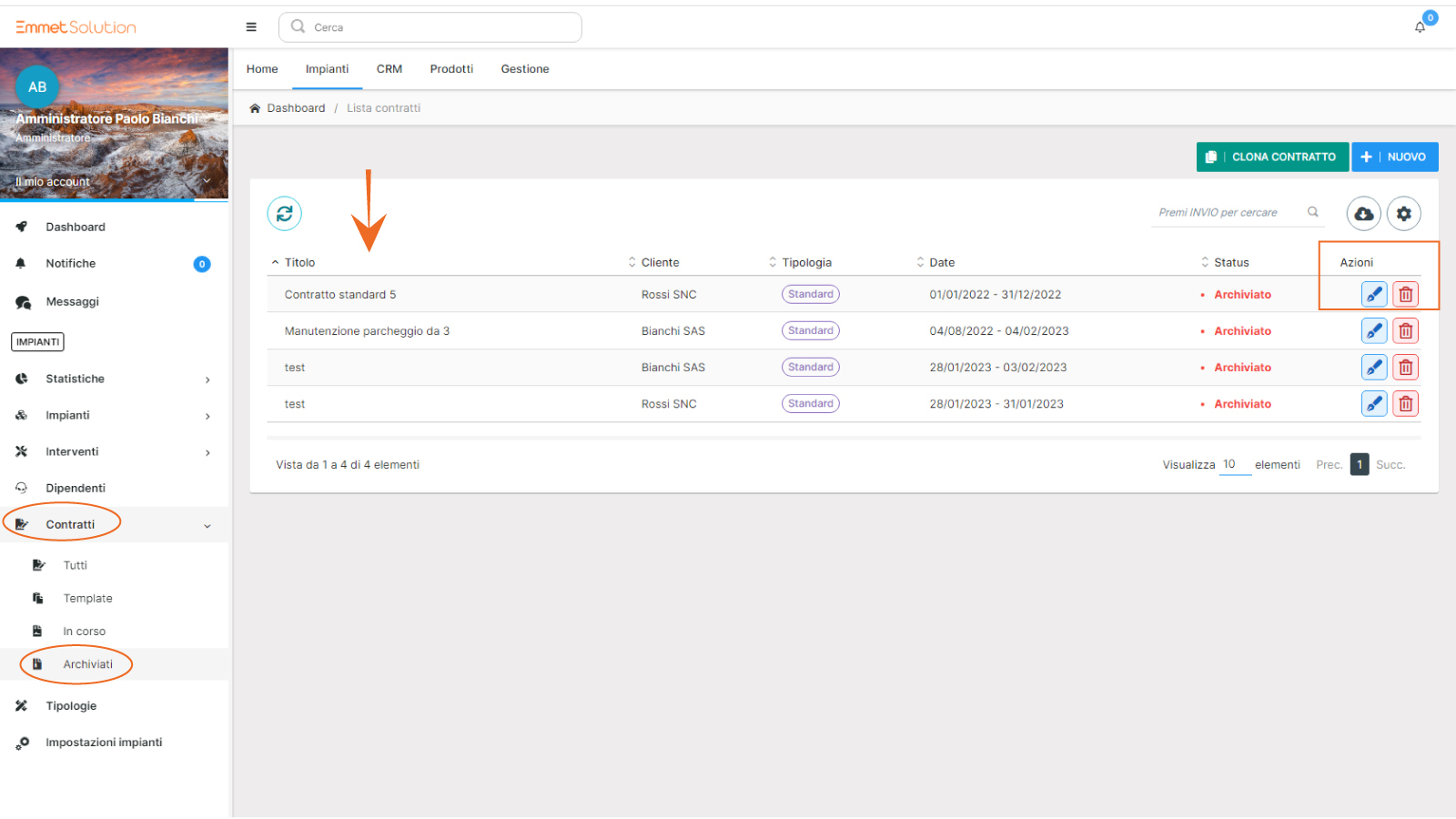Switch to the CRM tab
Viewport: 1456px width, 819px height.
coord(389,69)
